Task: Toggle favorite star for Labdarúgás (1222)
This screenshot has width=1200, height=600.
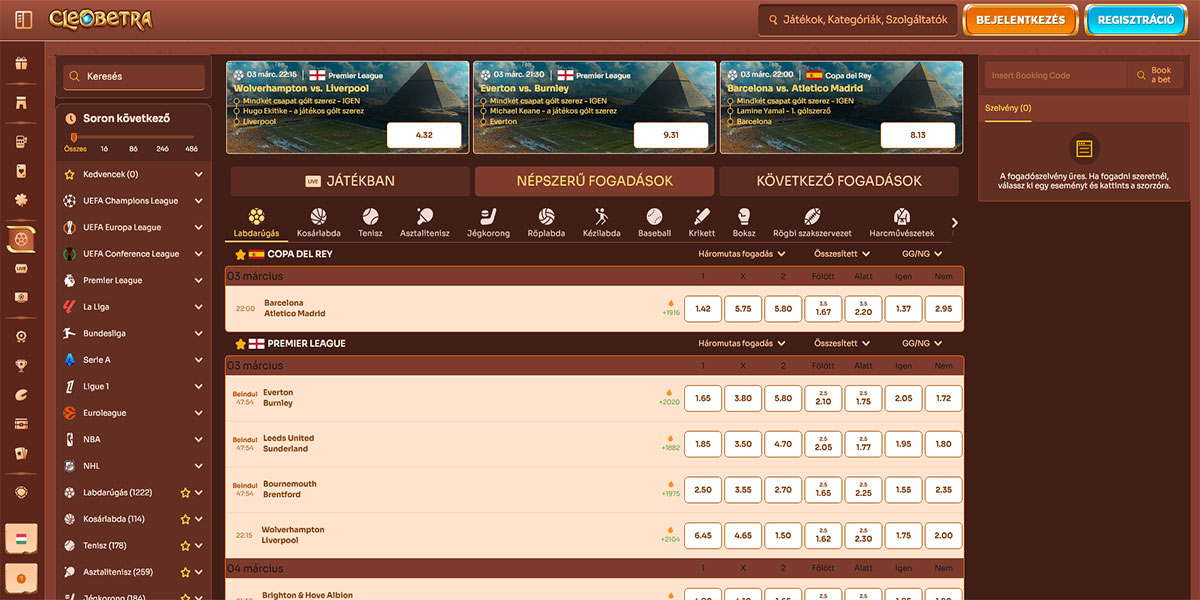Action: coord(183,492)
